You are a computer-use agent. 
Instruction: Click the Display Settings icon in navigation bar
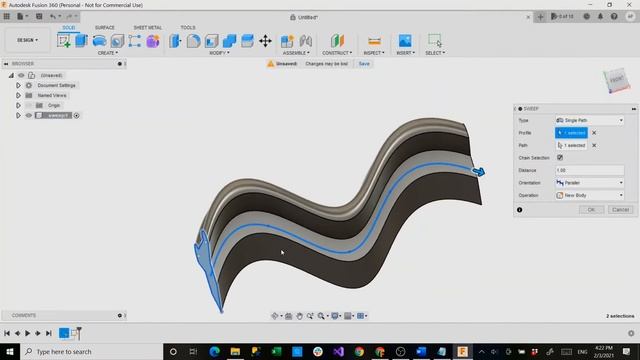(335, 316)
